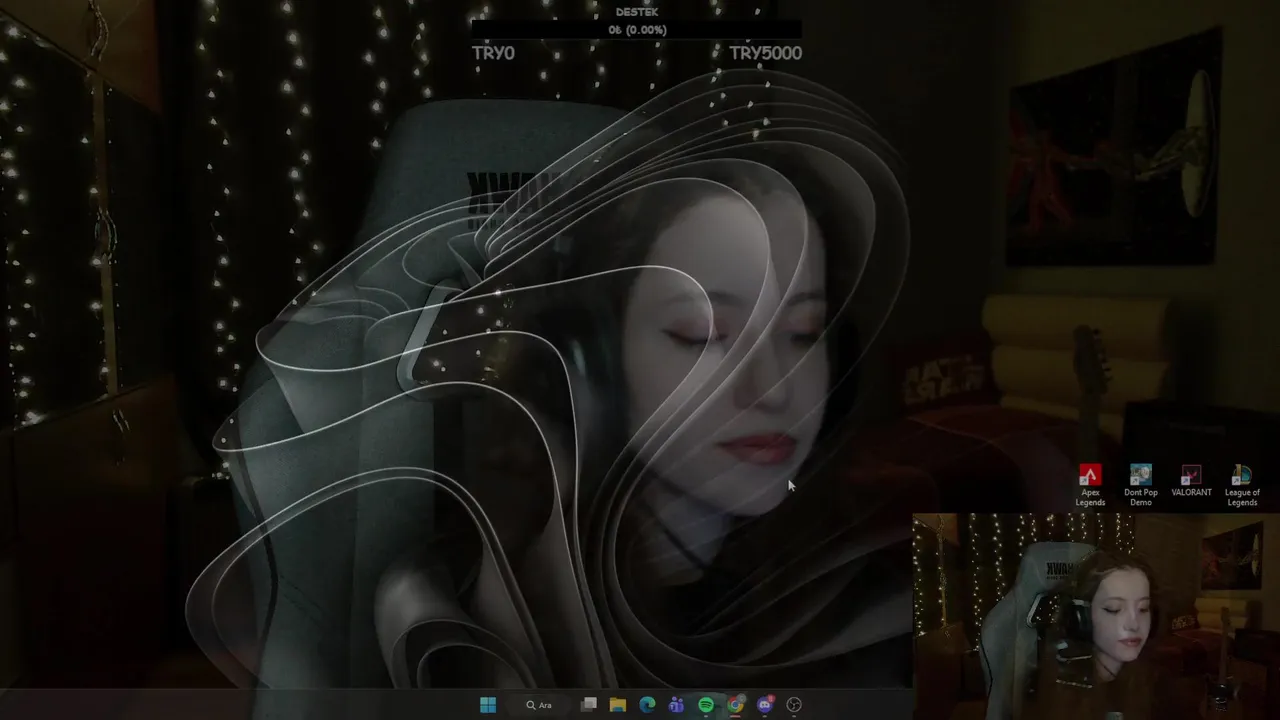This screenshot has height=720, width=1280.
Task: Click the TRY5000 goal target label
Action: click(765, 53)
